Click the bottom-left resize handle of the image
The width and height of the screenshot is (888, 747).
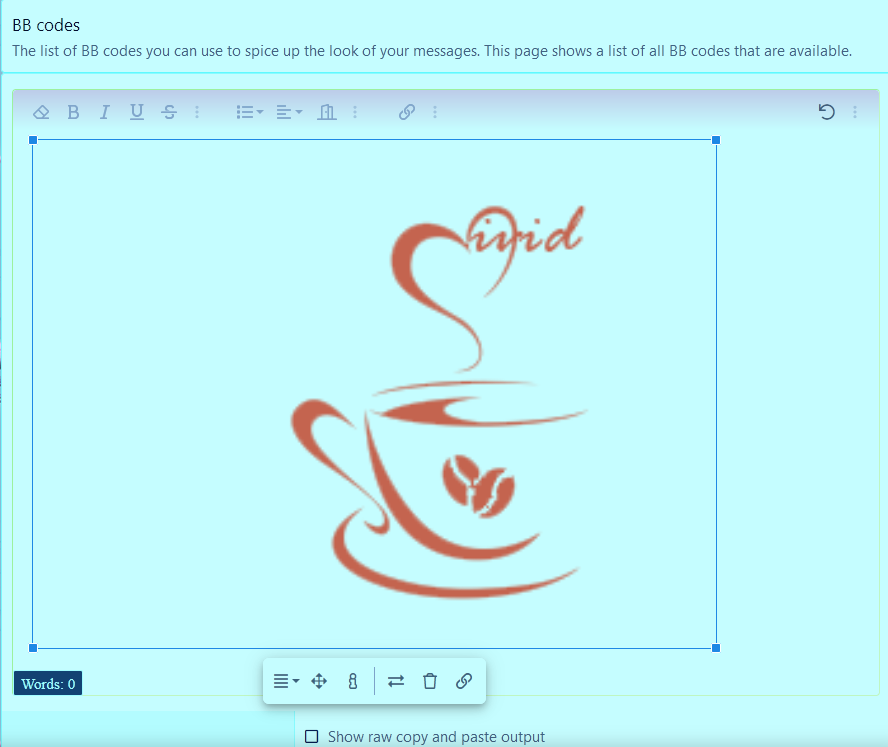tap(33, 648)
